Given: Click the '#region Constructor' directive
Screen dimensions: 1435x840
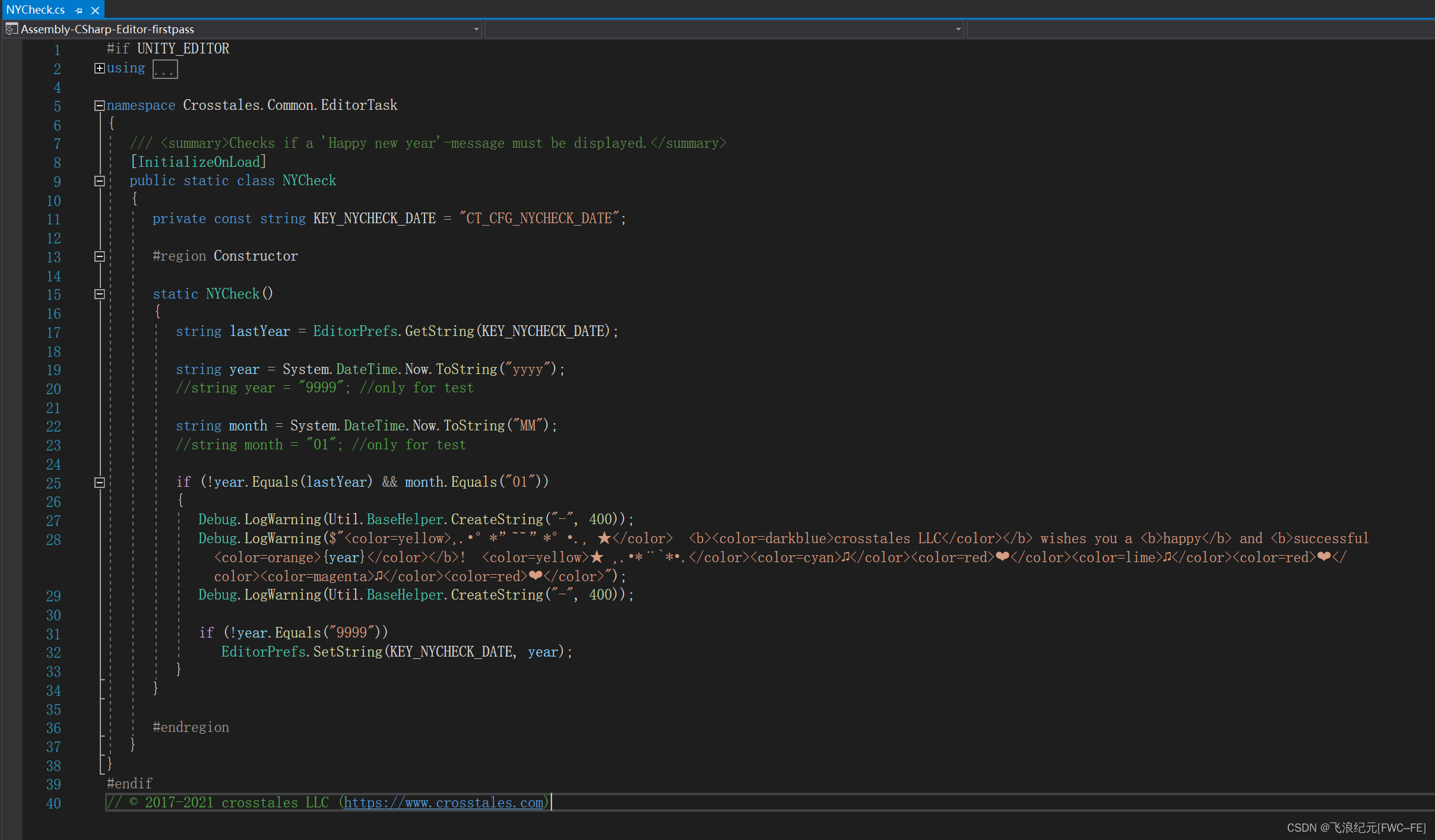Looking at the screenshot, I should [225, 256].
